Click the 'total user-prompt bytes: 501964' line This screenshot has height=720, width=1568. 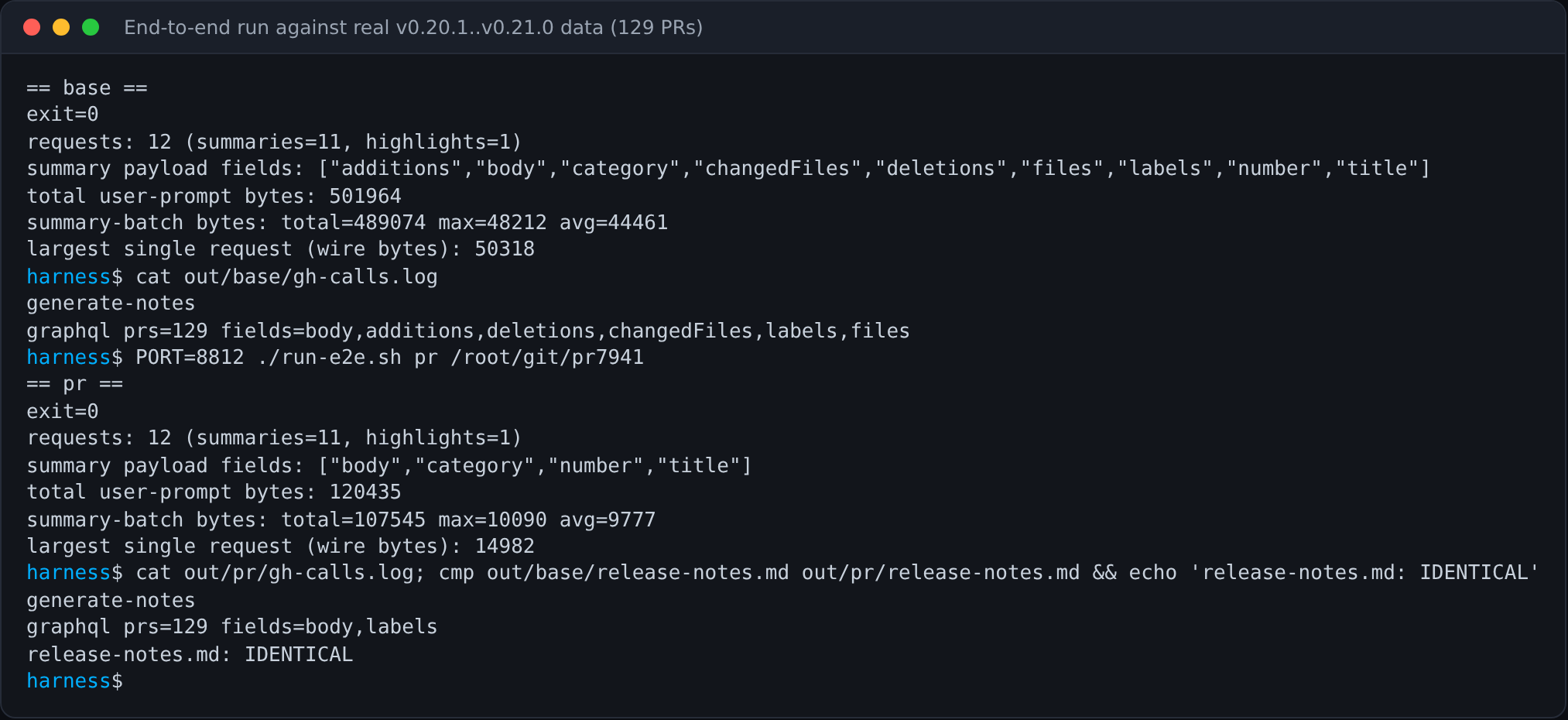tap(214, 197)
